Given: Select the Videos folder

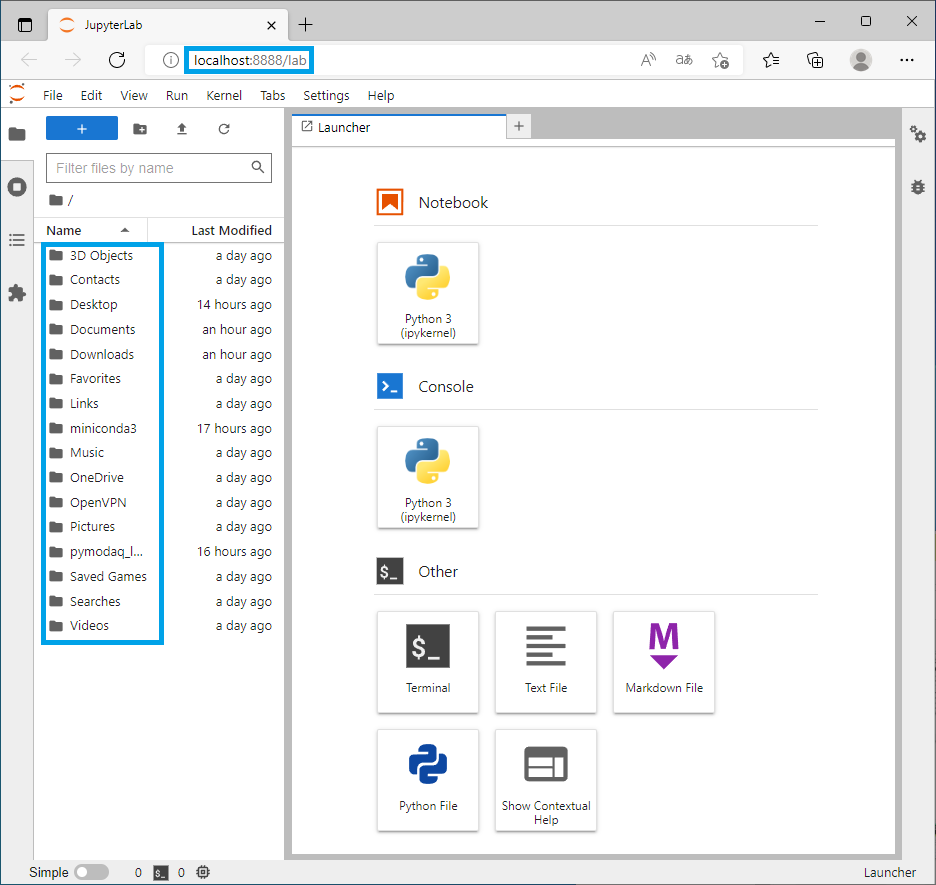Looking at the screenshot, I should coord(160,625).
